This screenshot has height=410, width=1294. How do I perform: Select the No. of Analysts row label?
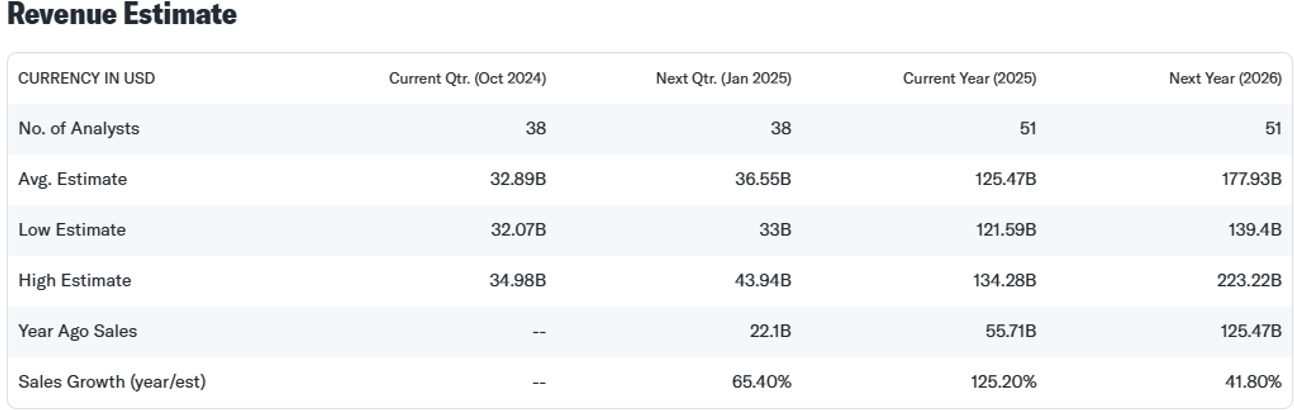click(x=79, y=128)
